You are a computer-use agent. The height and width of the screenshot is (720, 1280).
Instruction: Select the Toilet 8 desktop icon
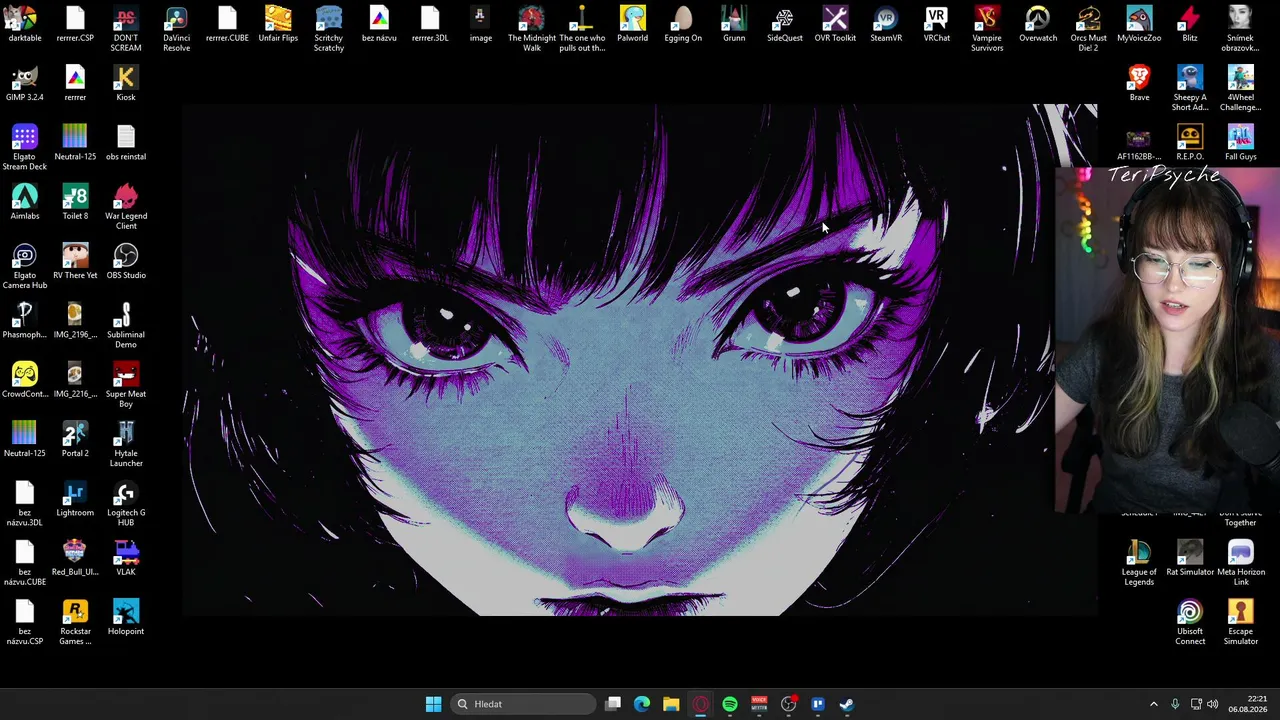[x=75, y=203]
